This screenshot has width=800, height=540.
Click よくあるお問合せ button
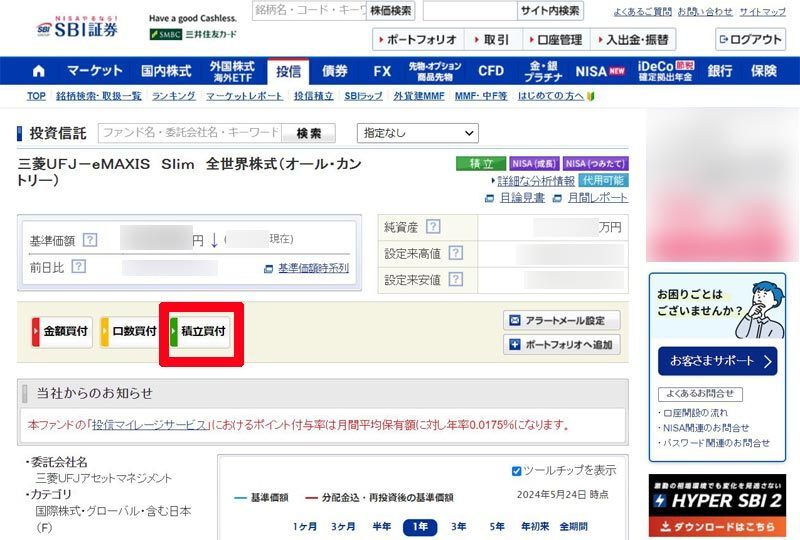point(700,394)
